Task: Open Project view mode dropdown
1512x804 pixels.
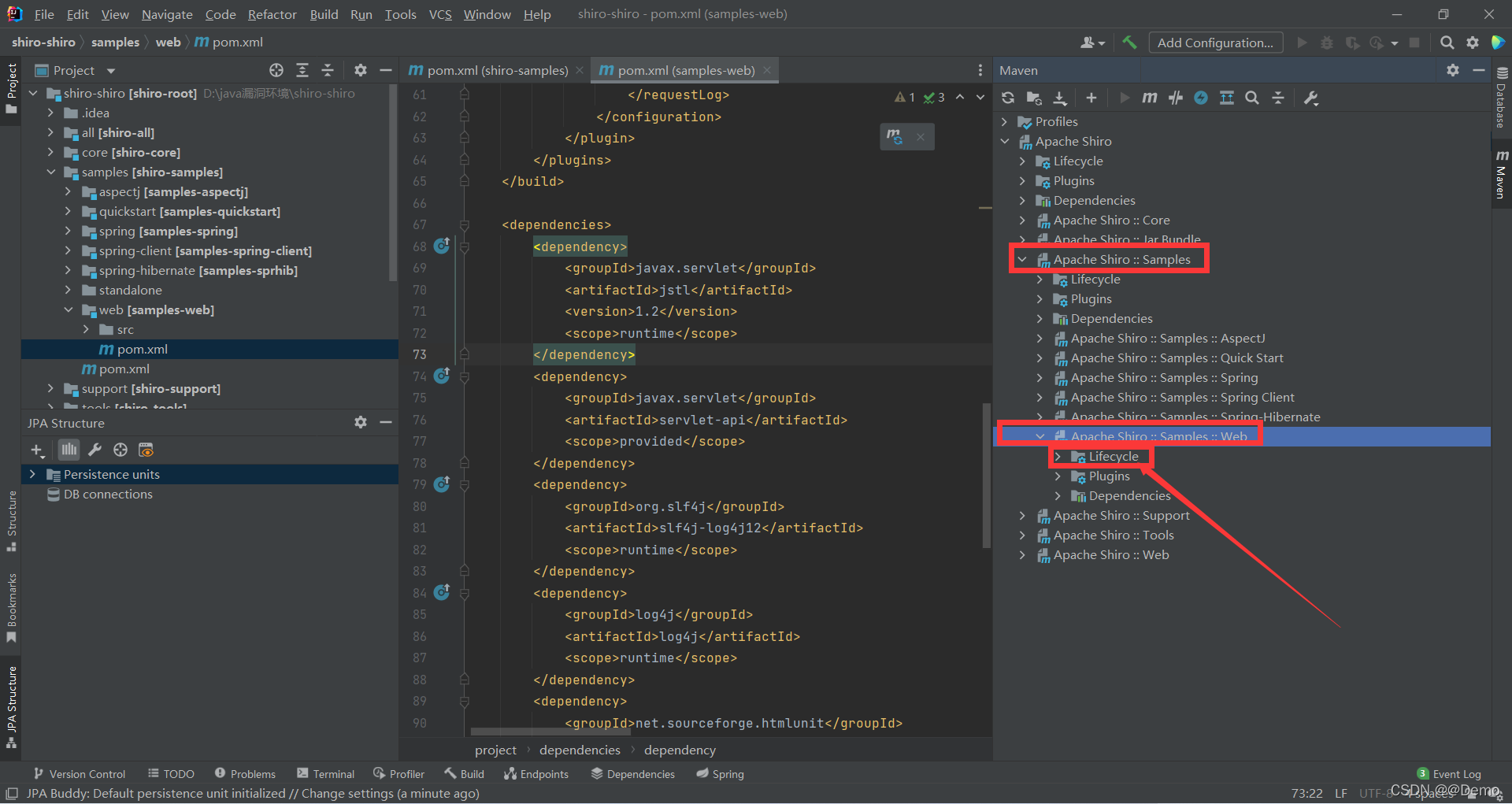Action: pyautogui.click(x=111, y=71)
